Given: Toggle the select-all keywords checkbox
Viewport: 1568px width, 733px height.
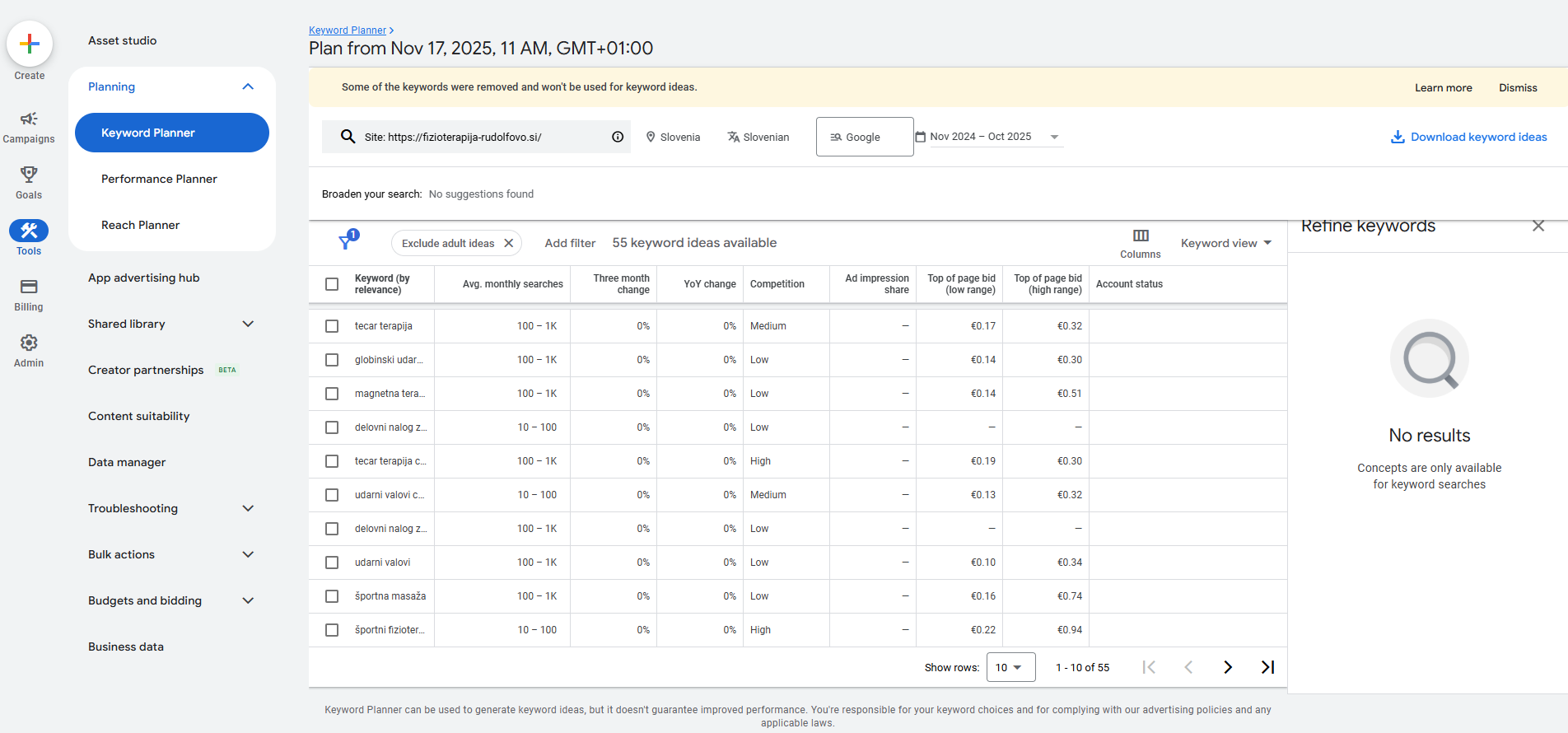Looking at the screenshot, I should (332, 284).
